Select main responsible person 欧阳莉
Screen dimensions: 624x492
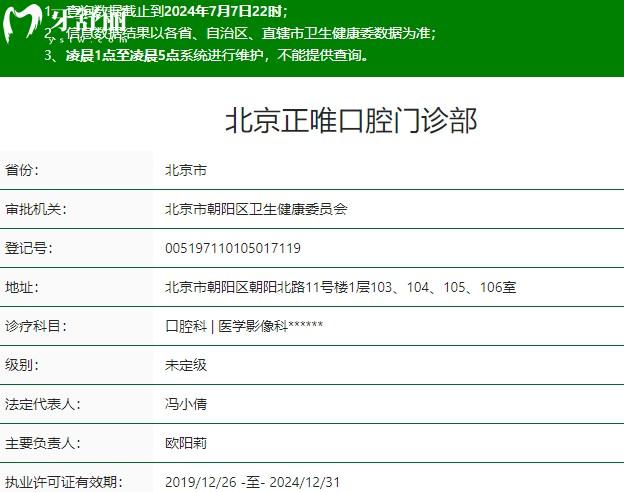click(x=186, y=443)
